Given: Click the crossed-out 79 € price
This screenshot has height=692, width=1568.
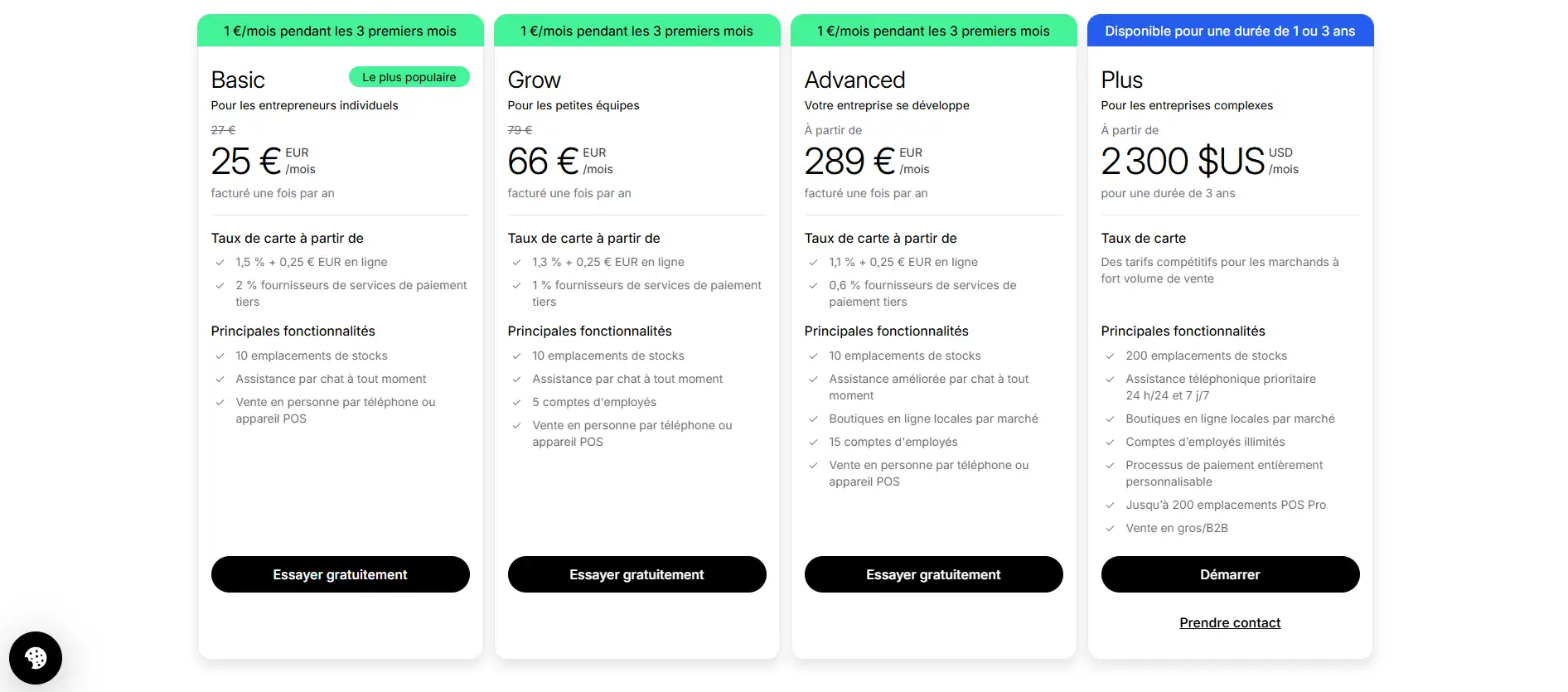Looking at the screenshot, I should [x=520, y=130].
